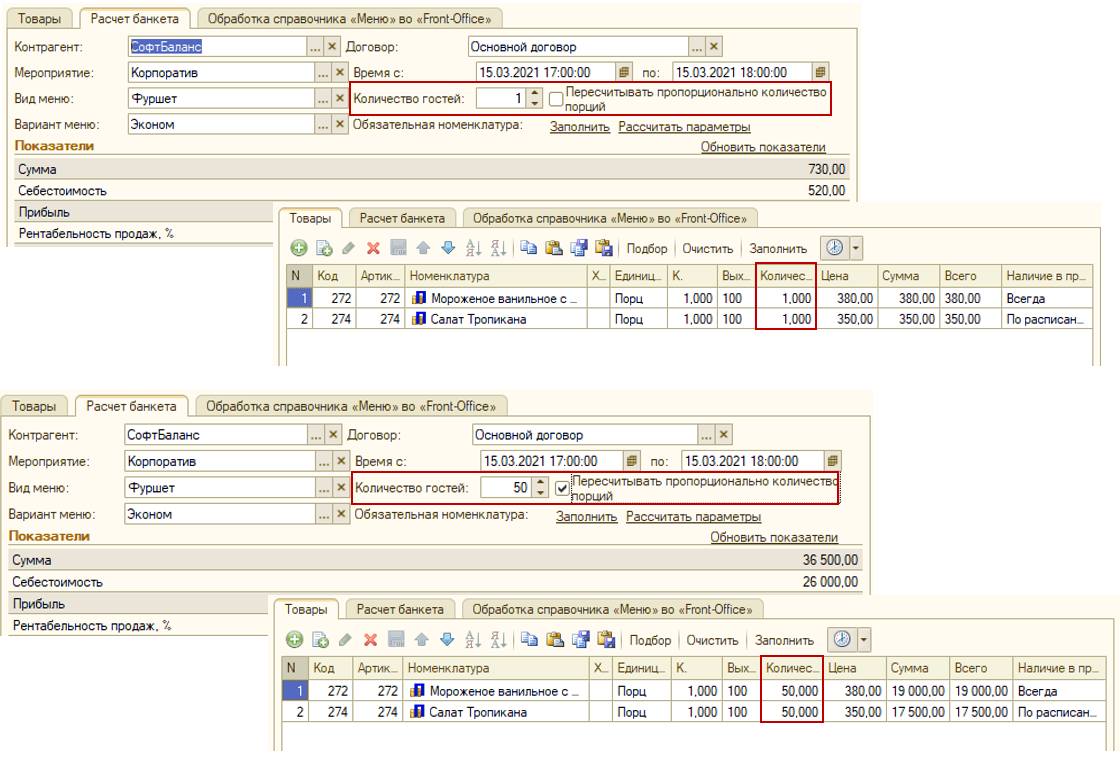1120x757 pixels.
Task: Open Front-Office menu processing tab in the 50-guest form
Action: [351, 406]
